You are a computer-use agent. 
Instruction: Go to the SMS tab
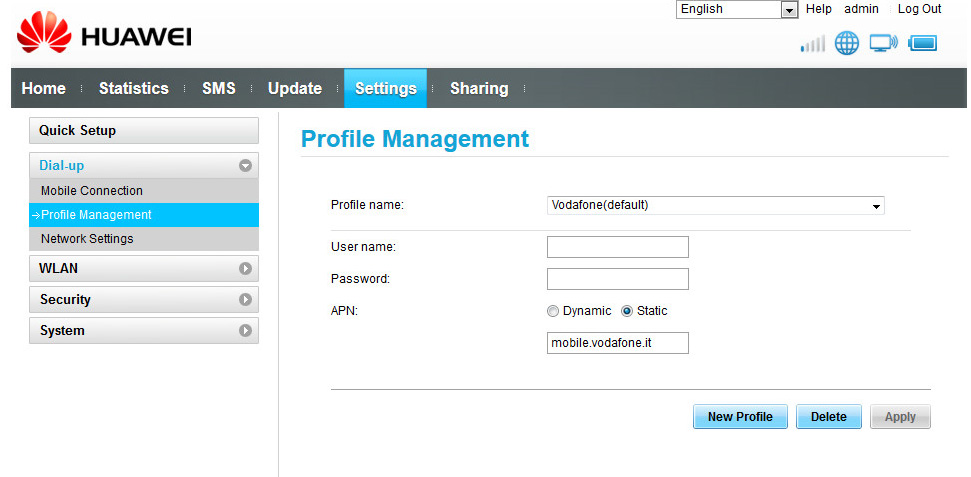218,88
